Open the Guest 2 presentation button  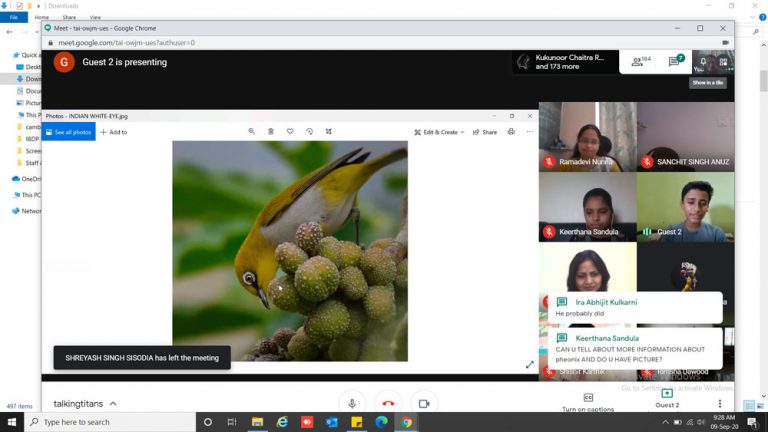click(667, 399)
